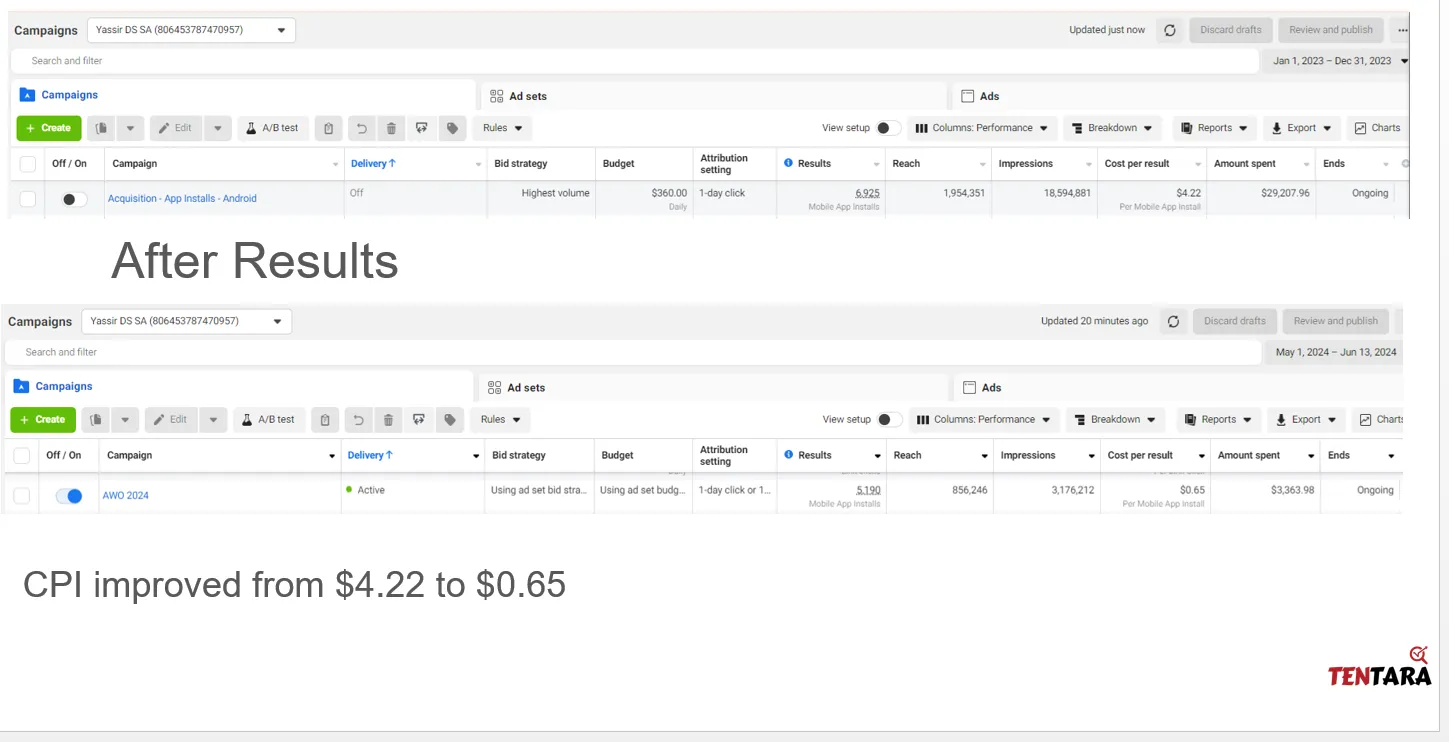The height and width of the screenshot is (742, 1449).
Task: Tick the checkbox for the AWO 2024 row
Action: 22,496
